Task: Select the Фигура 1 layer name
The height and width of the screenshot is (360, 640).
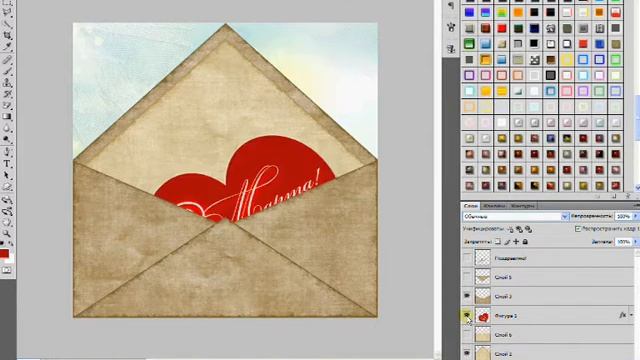Action: click(506, 316)
